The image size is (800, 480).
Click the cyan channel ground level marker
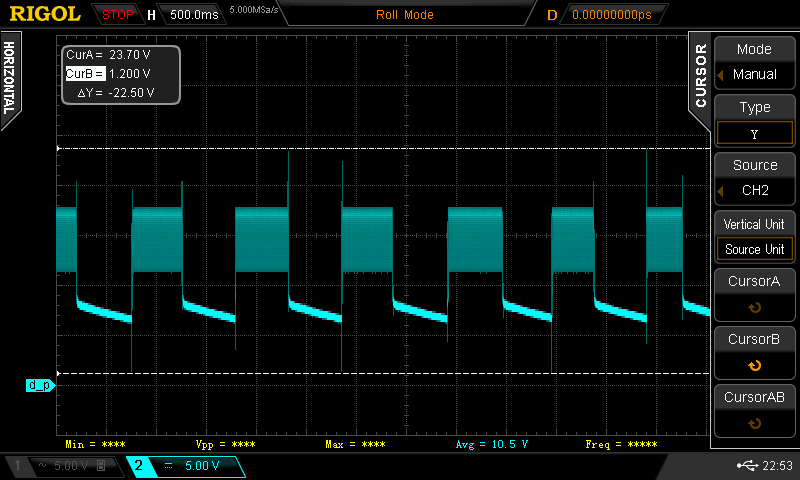coord(39,385)
